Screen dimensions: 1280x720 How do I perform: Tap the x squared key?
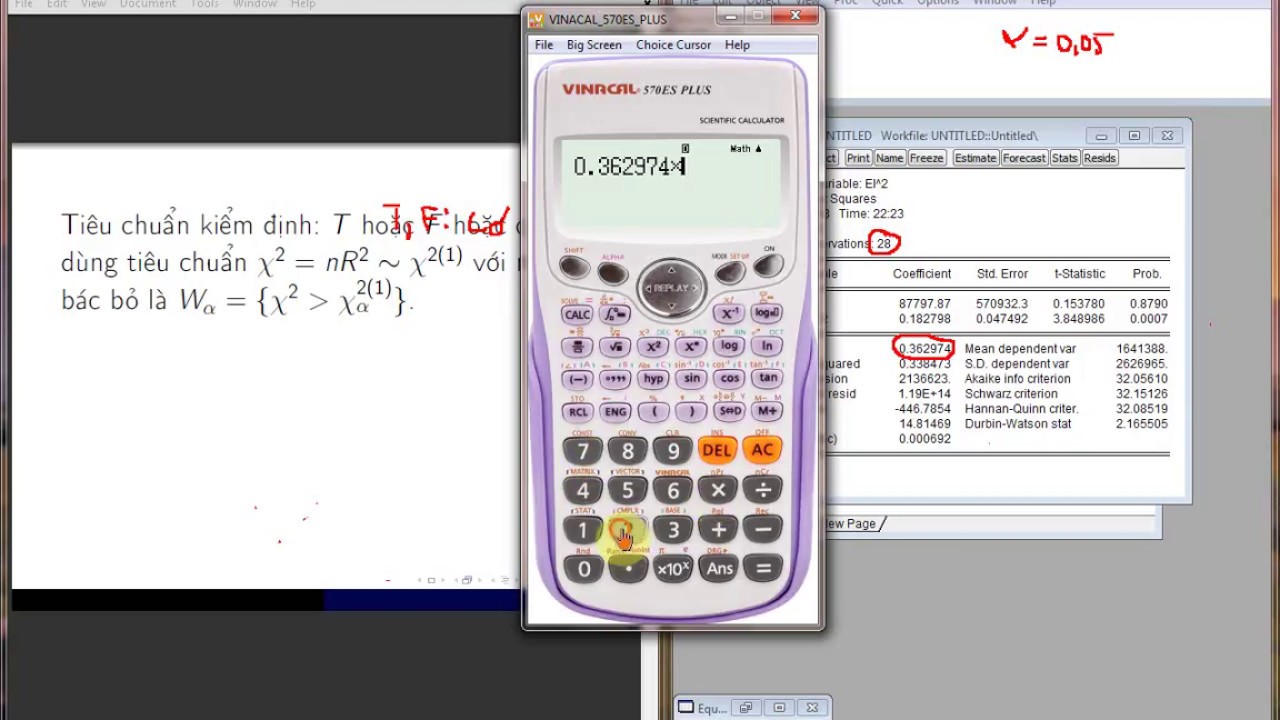(653, 347)
